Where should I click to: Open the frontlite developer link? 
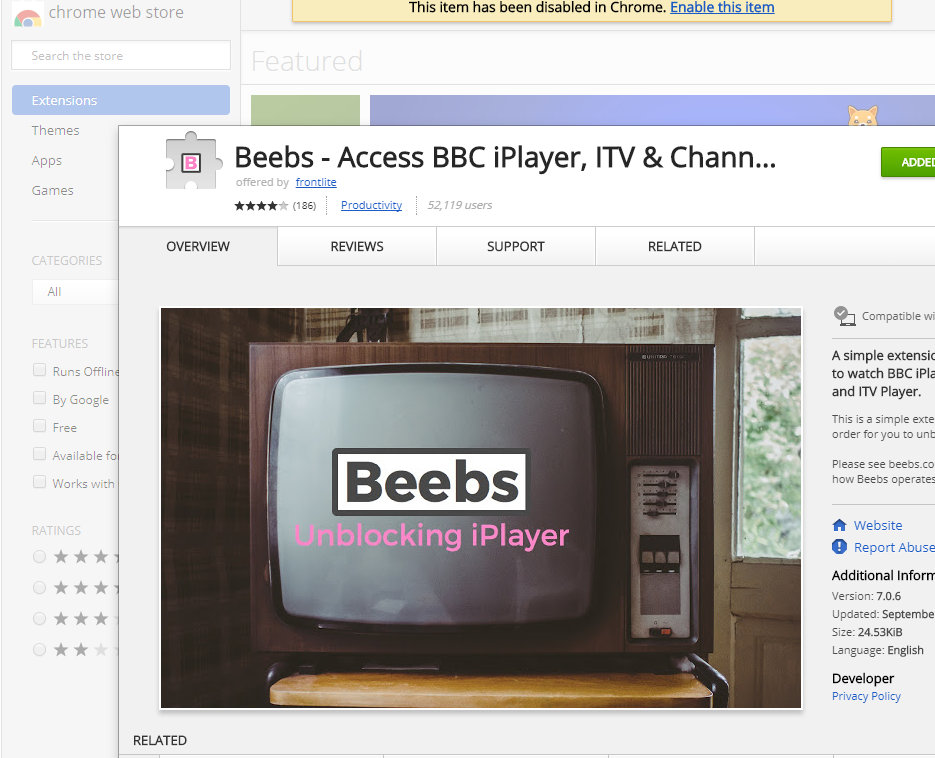click(316, 182)
